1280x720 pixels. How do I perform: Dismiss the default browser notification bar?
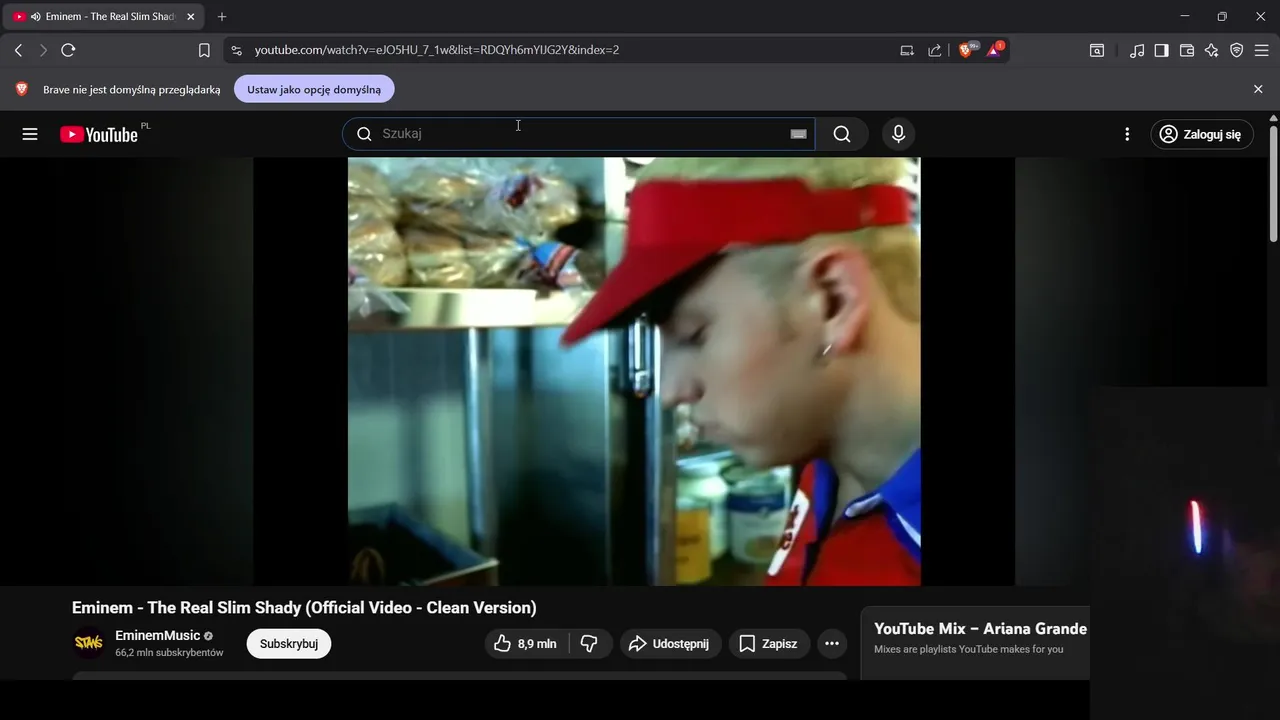(x=1258, y=89)
